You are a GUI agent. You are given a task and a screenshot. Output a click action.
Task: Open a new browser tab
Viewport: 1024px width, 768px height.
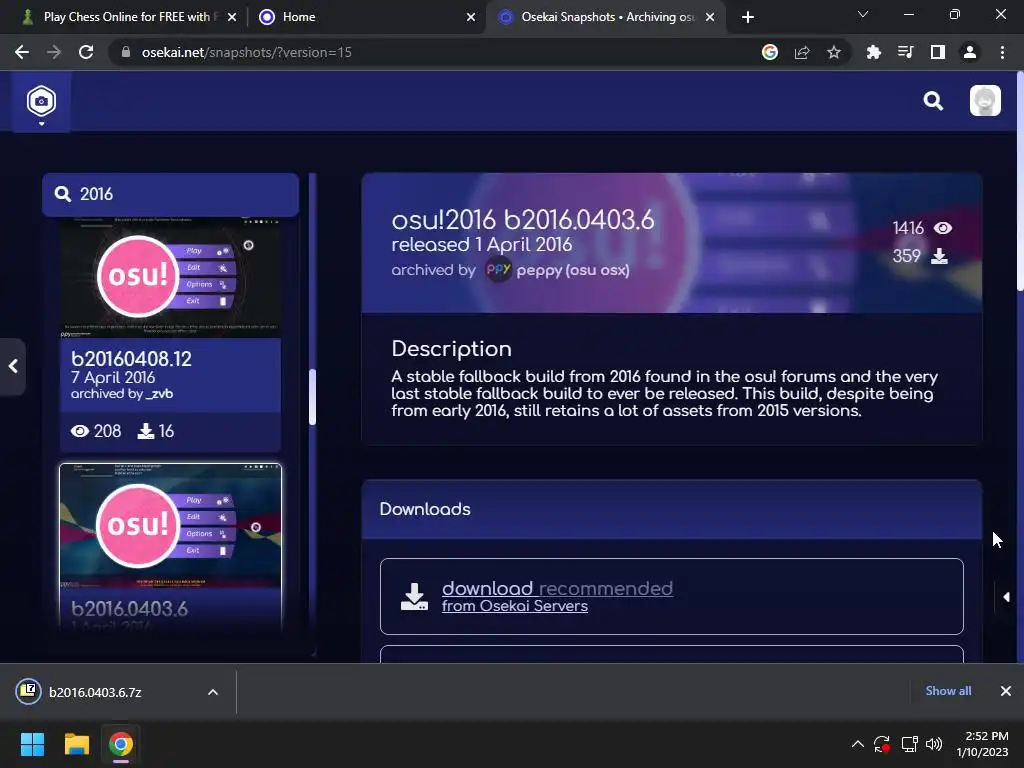(x=748, y=17)
